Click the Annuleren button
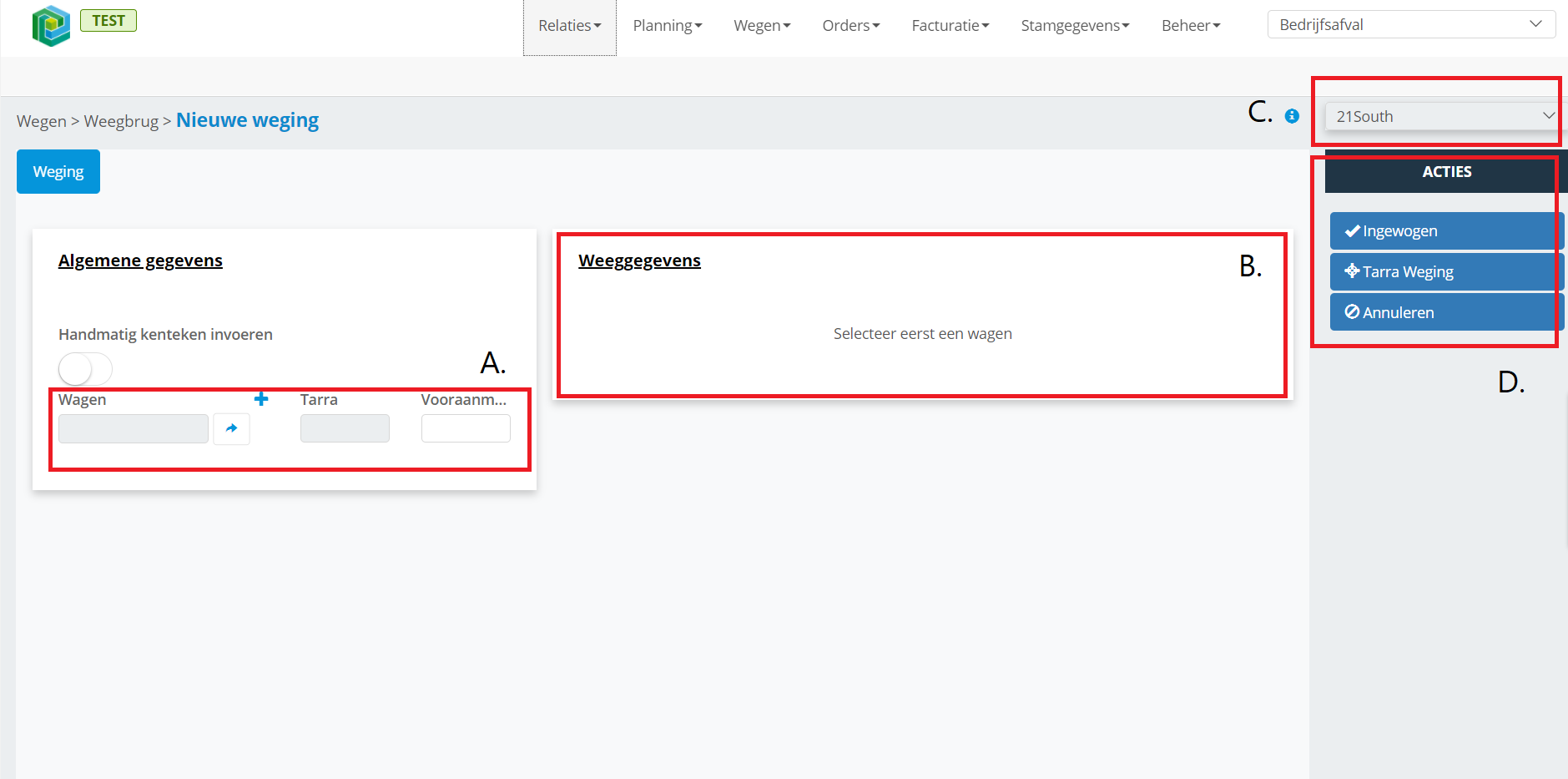This screenshot has width=1568, height=779. [x=1446, y=312]
